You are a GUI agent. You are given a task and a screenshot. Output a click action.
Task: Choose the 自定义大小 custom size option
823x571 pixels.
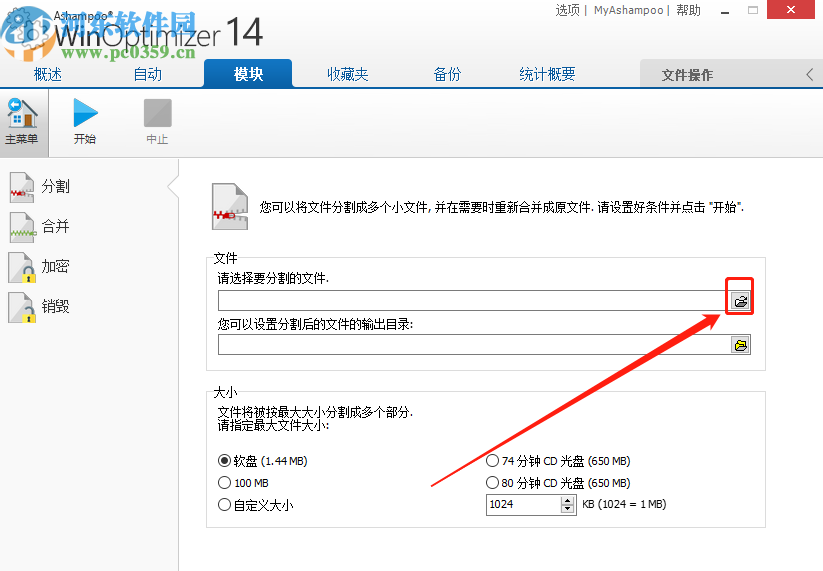click(x=256, y=505)
